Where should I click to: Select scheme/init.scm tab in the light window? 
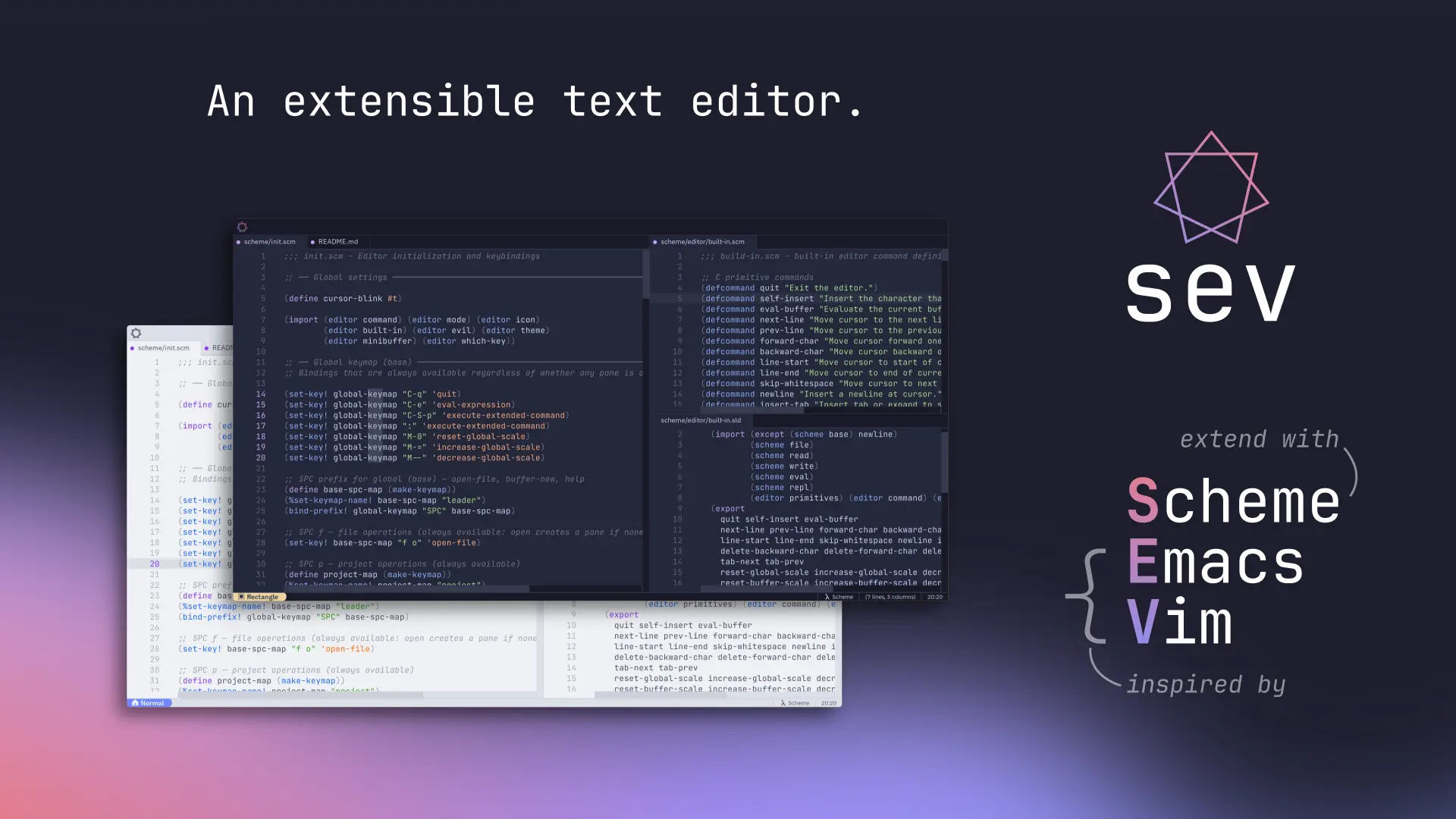(x=163, y=348)
